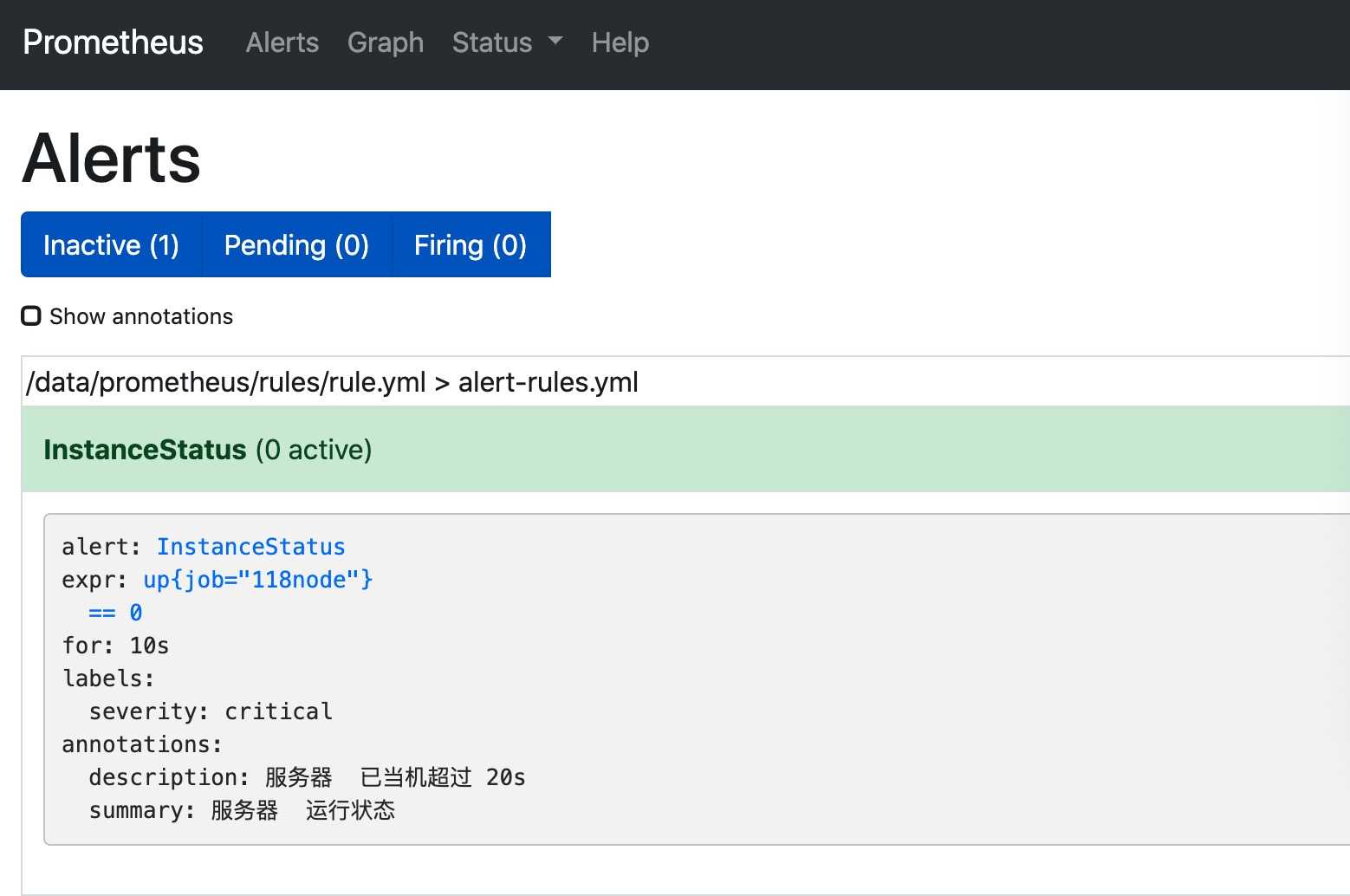Open the Graph nav item
This screenshot has width=1350, height=896.
click(x=386, y=42)
